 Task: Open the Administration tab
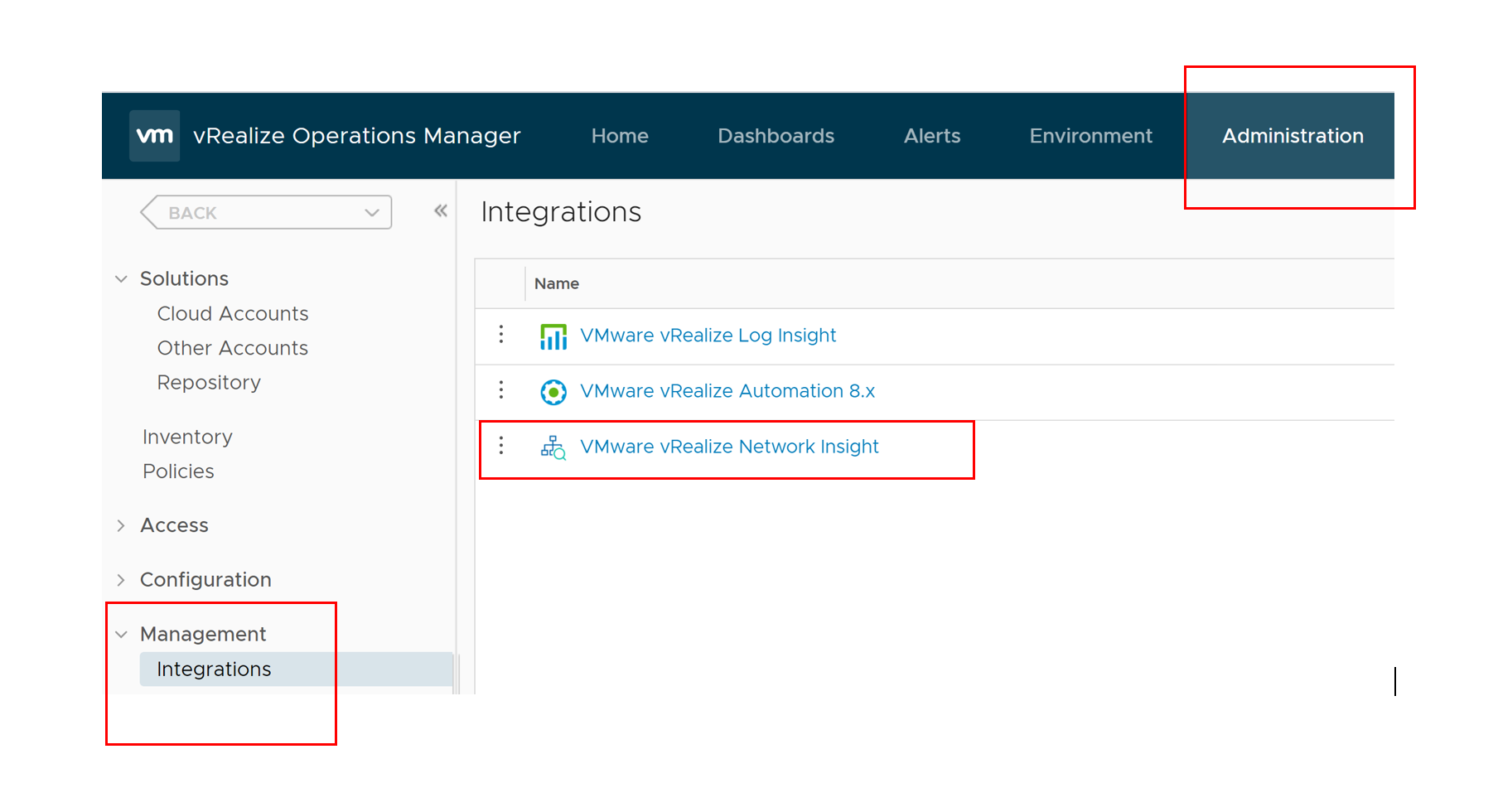point(1293,136)
